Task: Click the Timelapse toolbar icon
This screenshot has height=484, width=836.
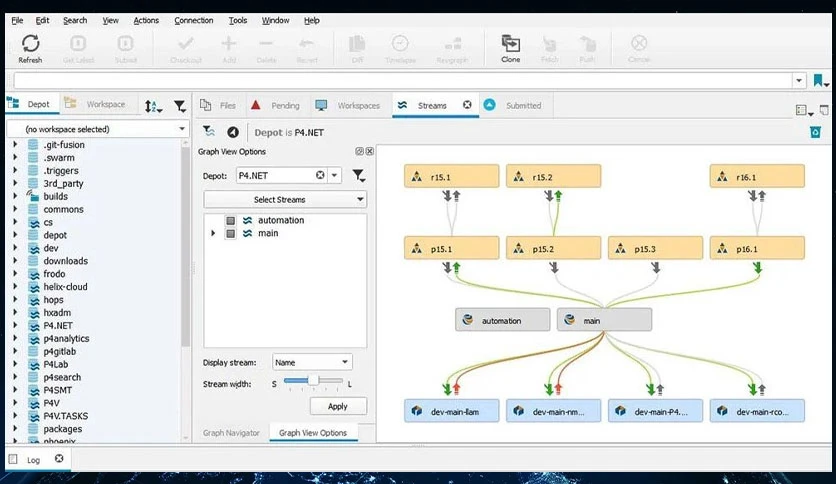Action: pos(400,44)
